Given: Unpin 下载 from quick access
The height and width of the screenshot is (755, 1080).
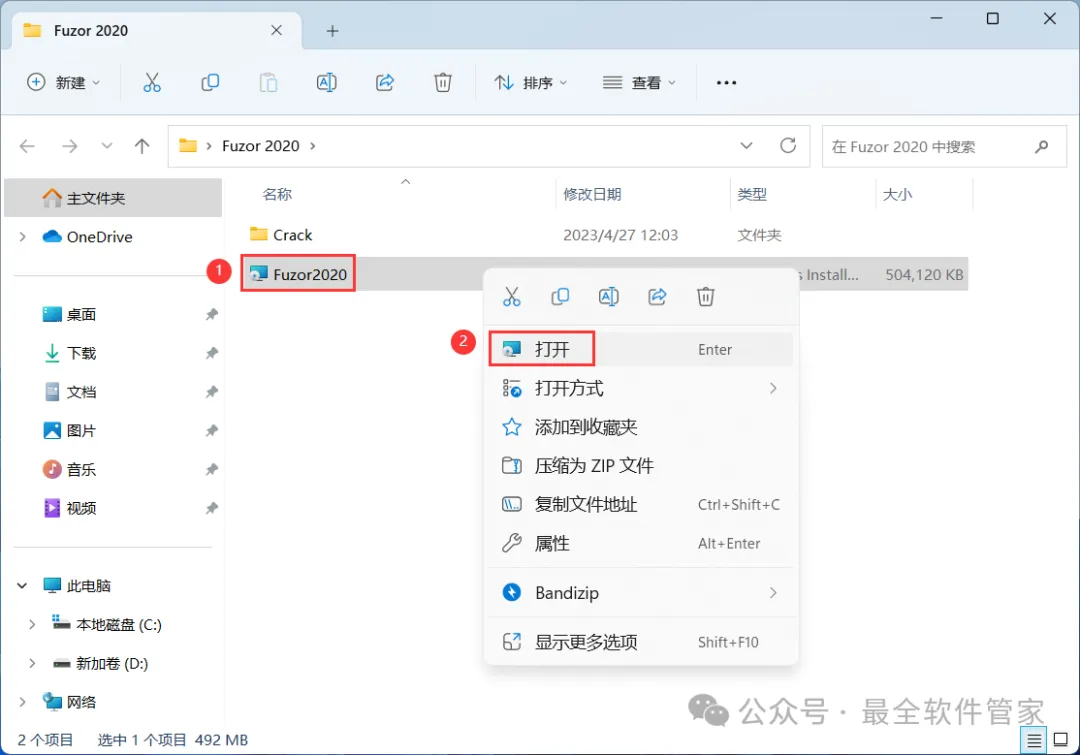Looking at the screenshot, I should [212, 353].
